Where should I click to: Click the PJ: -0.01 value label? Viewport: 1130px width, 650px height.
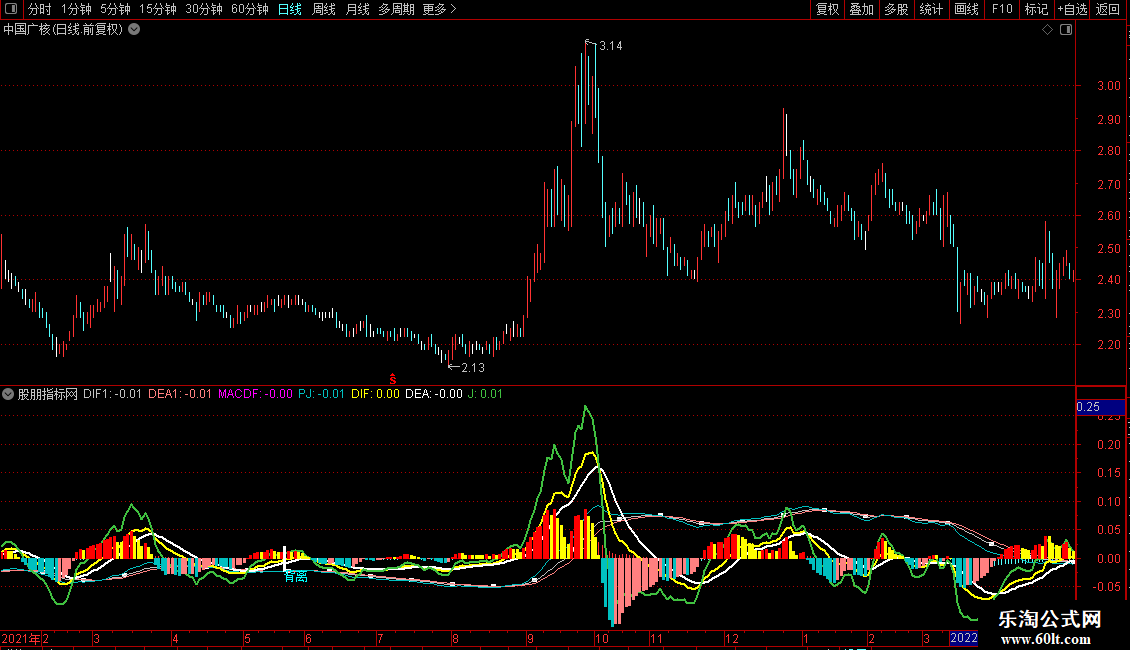coord(321,394)
